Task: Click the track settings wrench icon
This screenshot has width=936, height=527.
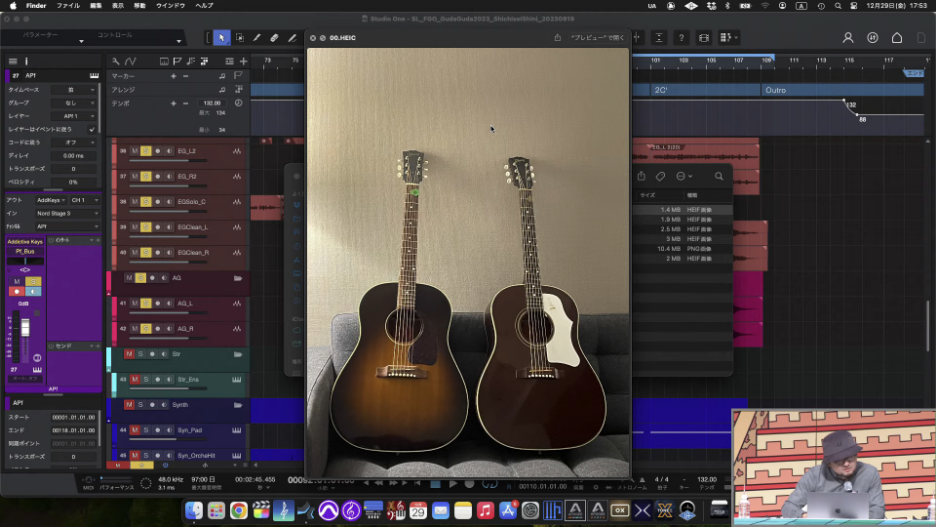Action: [x=116, y=62]
